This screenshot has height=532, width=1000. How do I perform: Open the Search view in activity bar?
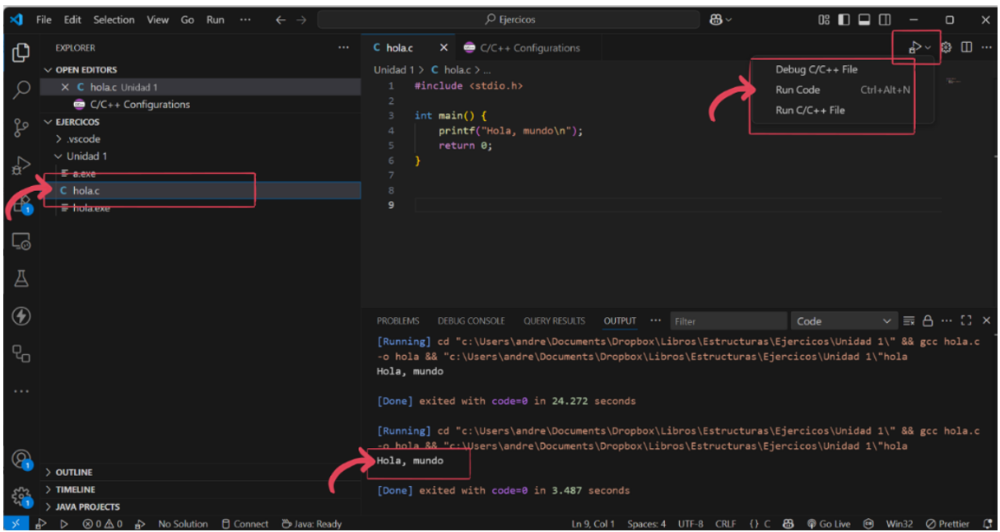21,91
